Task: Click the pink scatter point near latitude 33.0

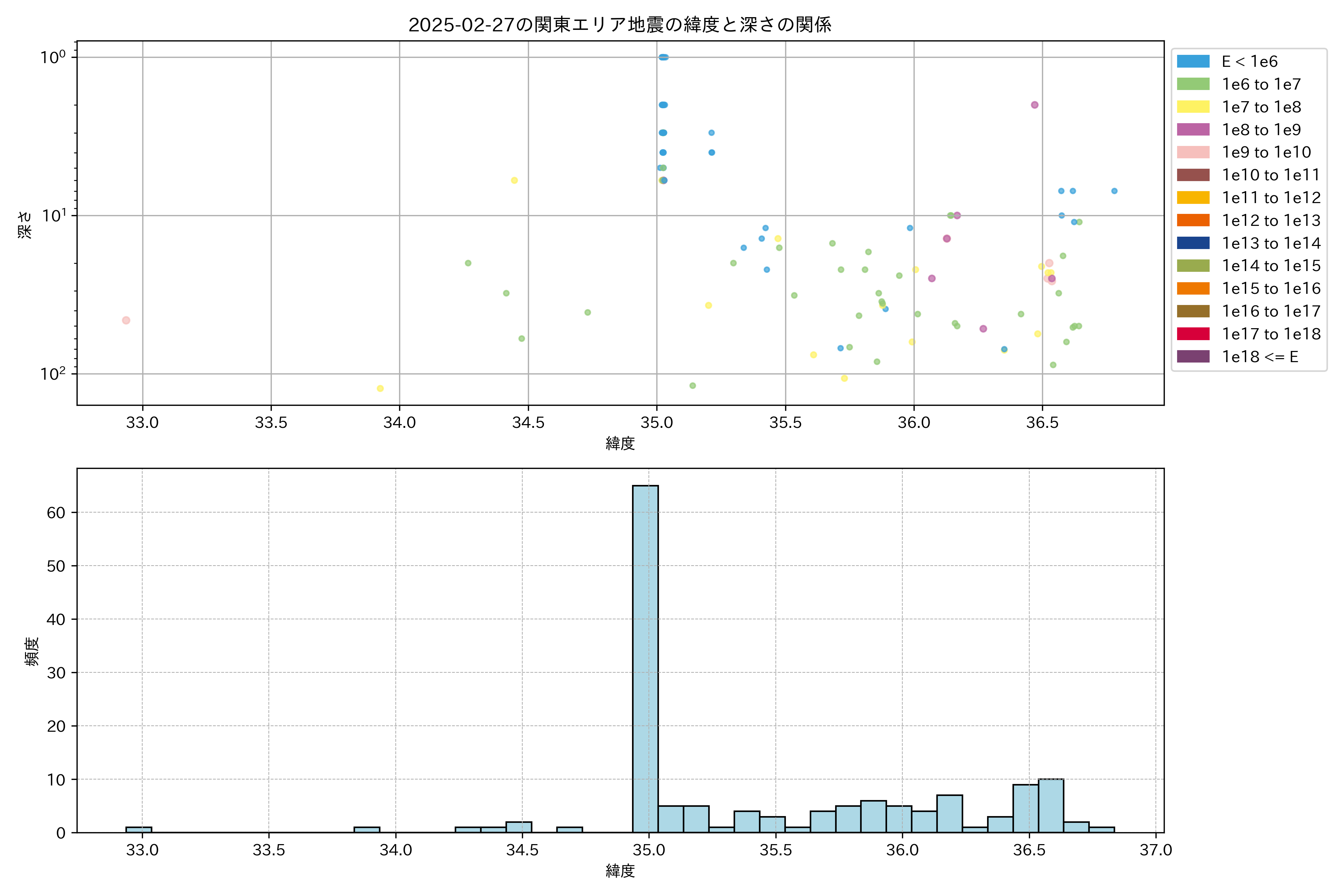Action: tap(126, 320)
